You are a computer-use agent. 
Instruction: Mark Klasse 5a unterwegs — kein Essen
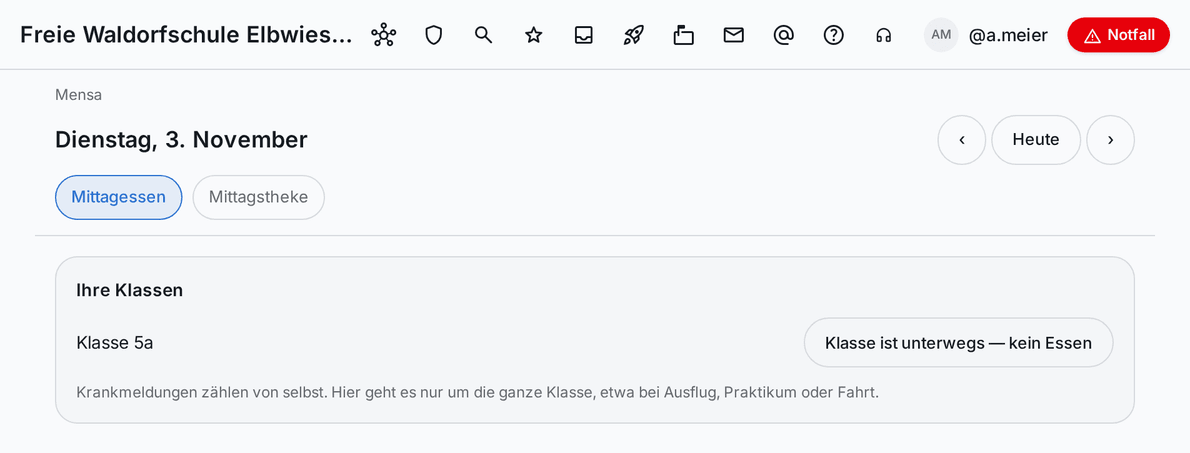click(x=959, y=343)
